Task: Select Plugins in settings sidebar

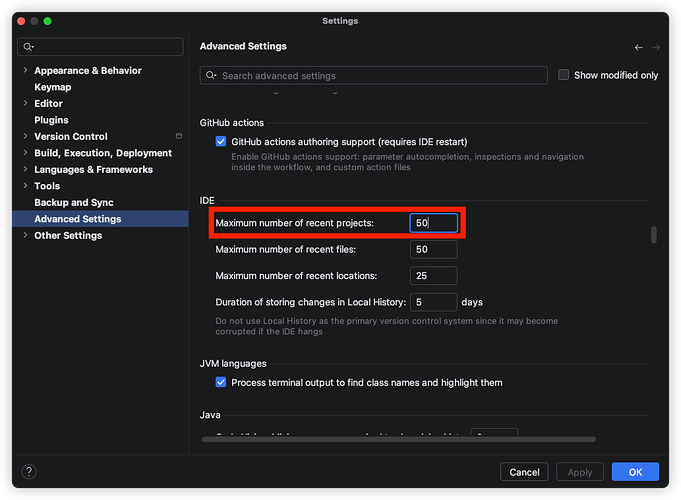Action: coord(52,120)
